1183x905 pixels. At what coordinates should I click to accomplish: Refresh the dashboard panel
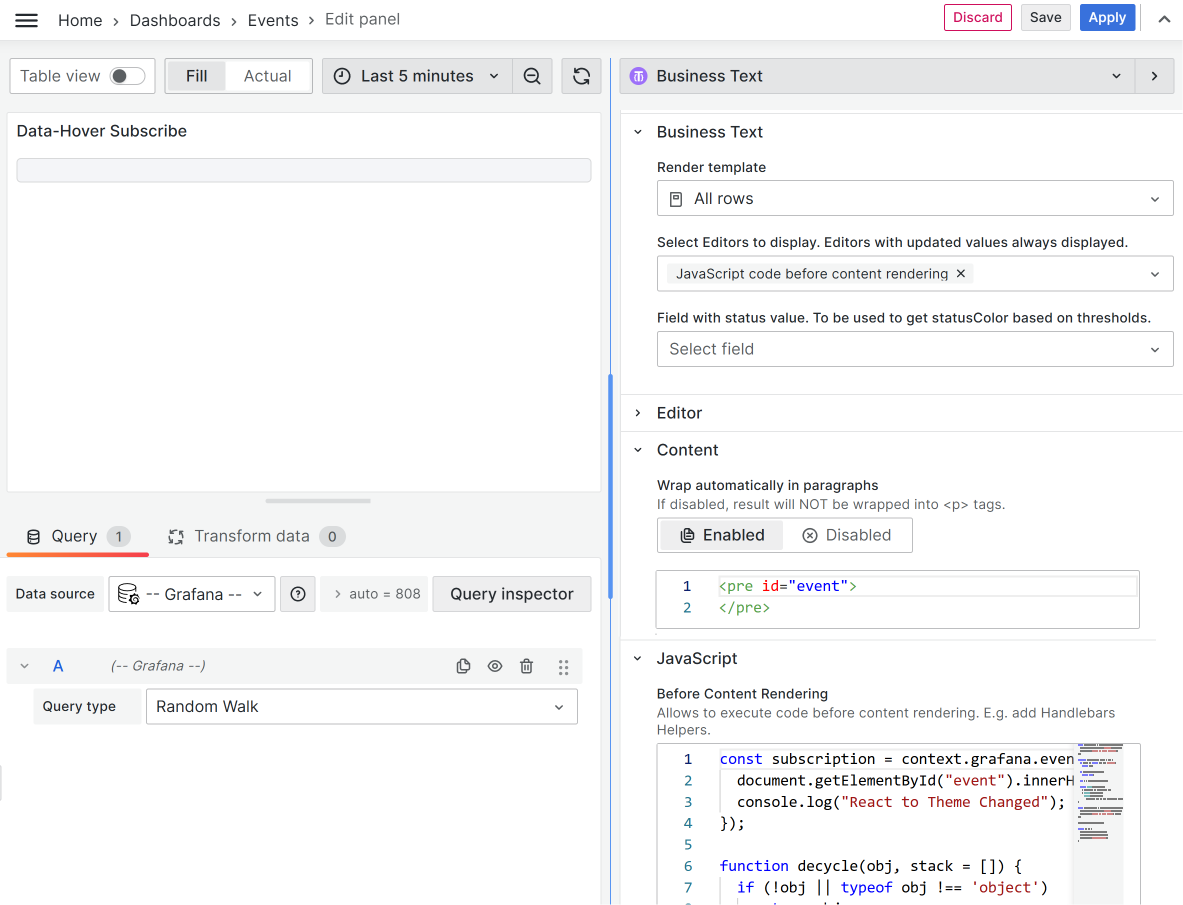click(581, 76)
